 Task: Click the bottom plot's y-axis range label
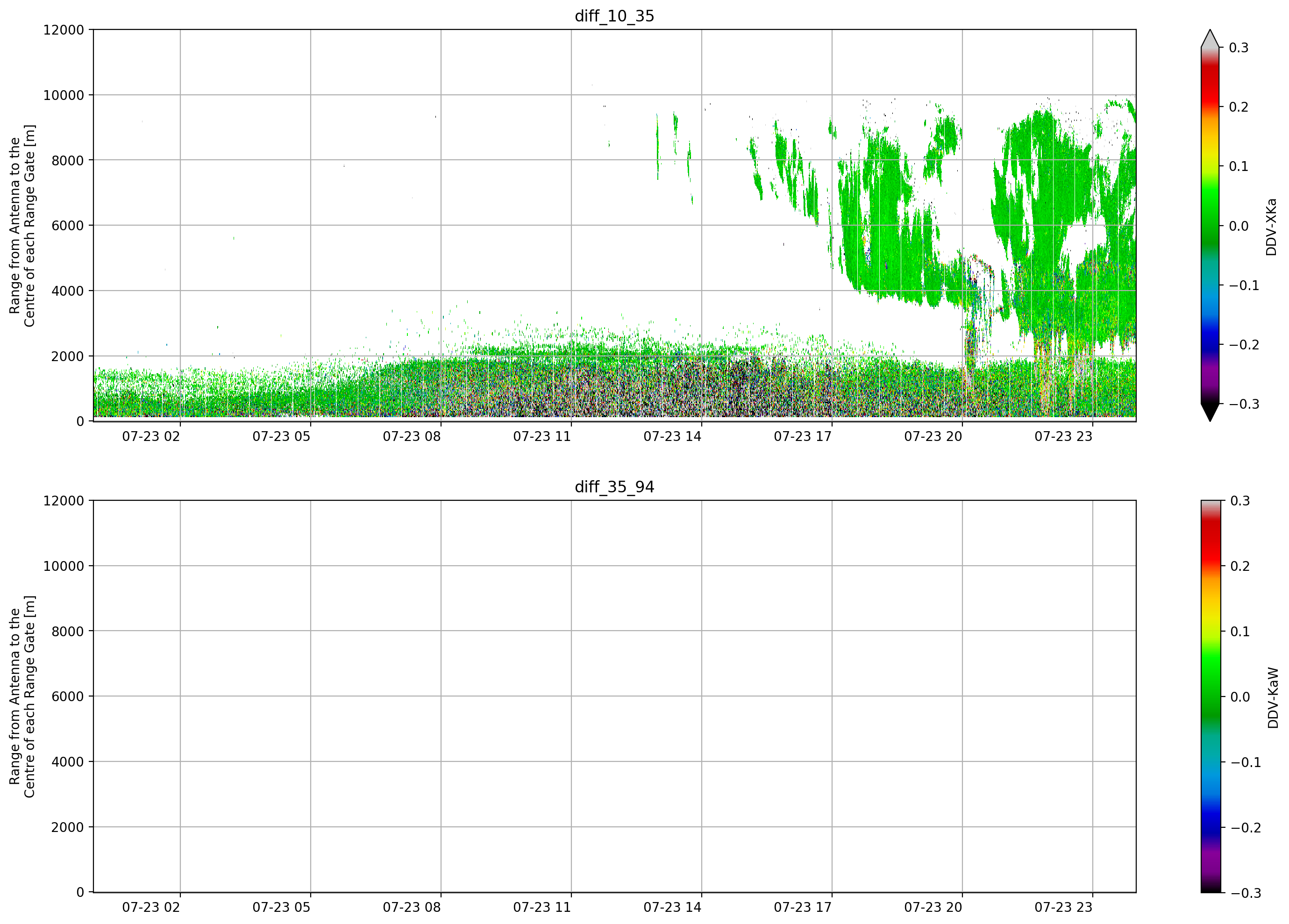tap(22, 697)
